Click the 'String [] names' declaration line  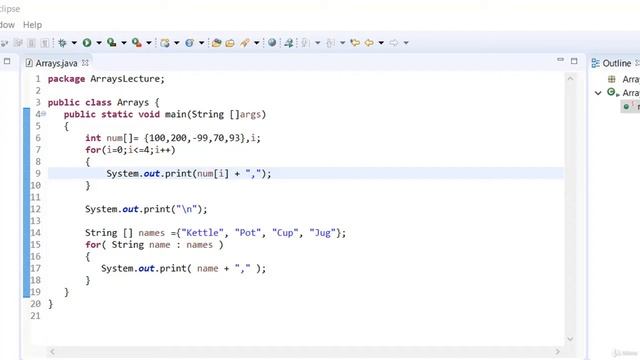pyautogui.click(x=215, y=233)
